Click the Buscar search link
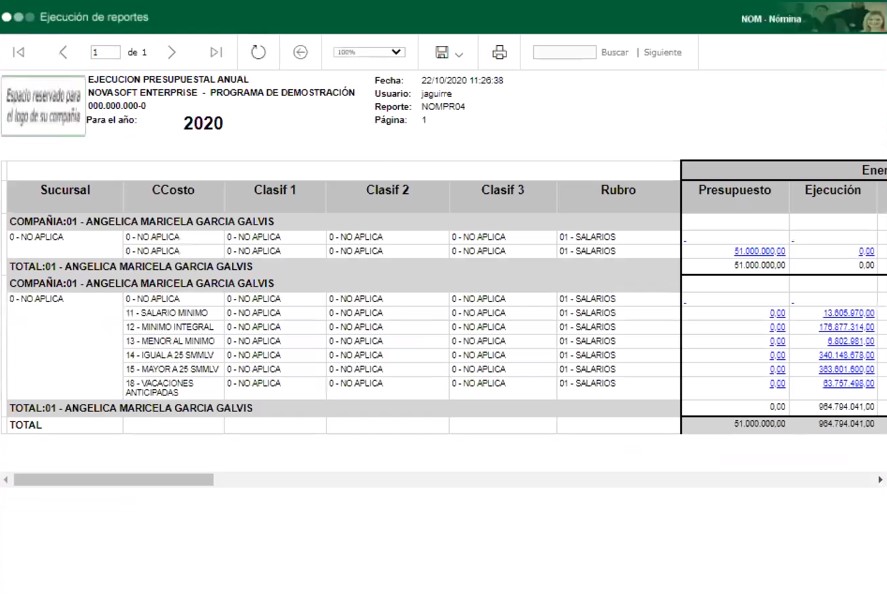This screenshot has width=887, height=598. point(614,52)
